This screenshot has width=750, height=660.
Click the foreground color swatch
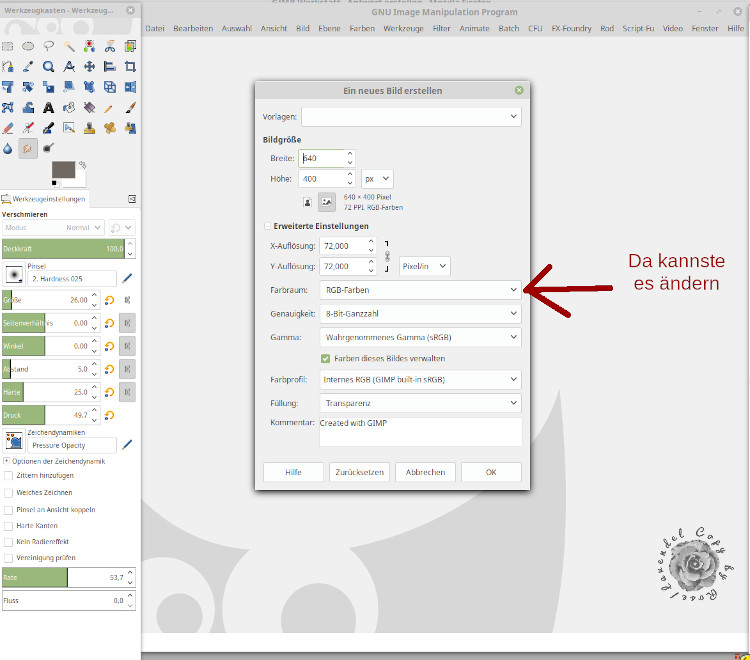tap(62, 169)
